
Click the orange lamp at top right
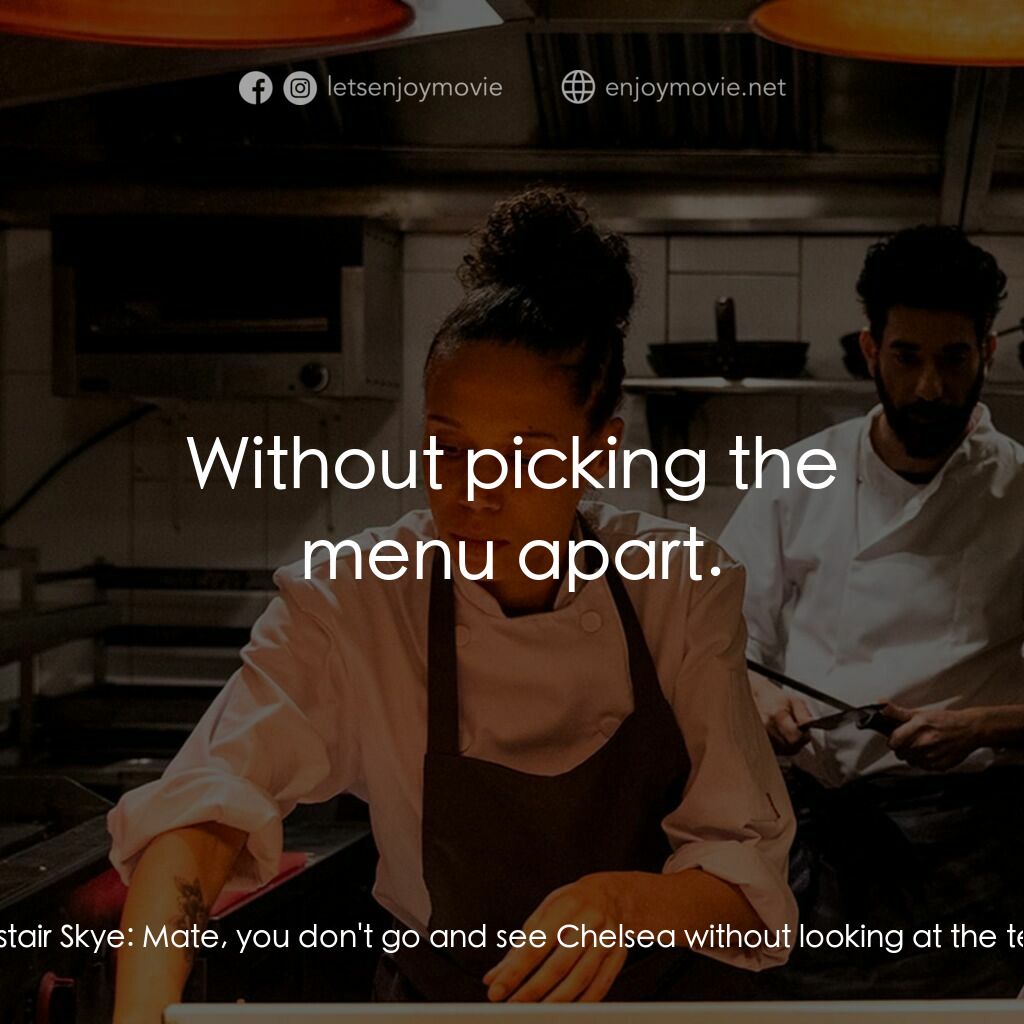[x=887, y=29]
